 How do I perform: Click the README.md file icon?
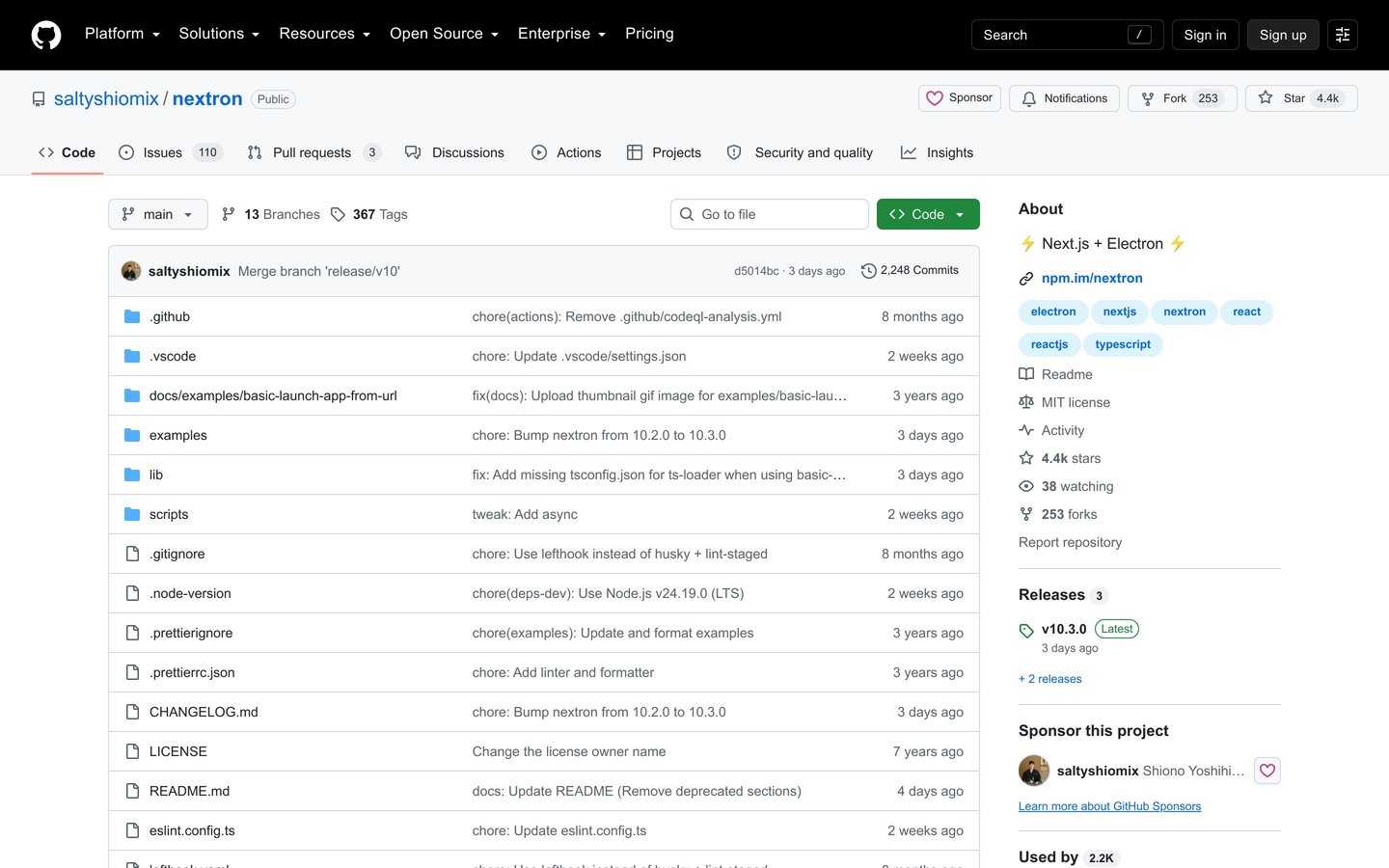point(132,791)
